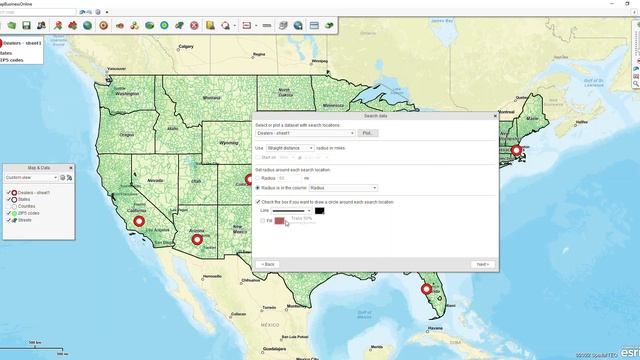Click the radius miles input field

click(x=290, y=178)
